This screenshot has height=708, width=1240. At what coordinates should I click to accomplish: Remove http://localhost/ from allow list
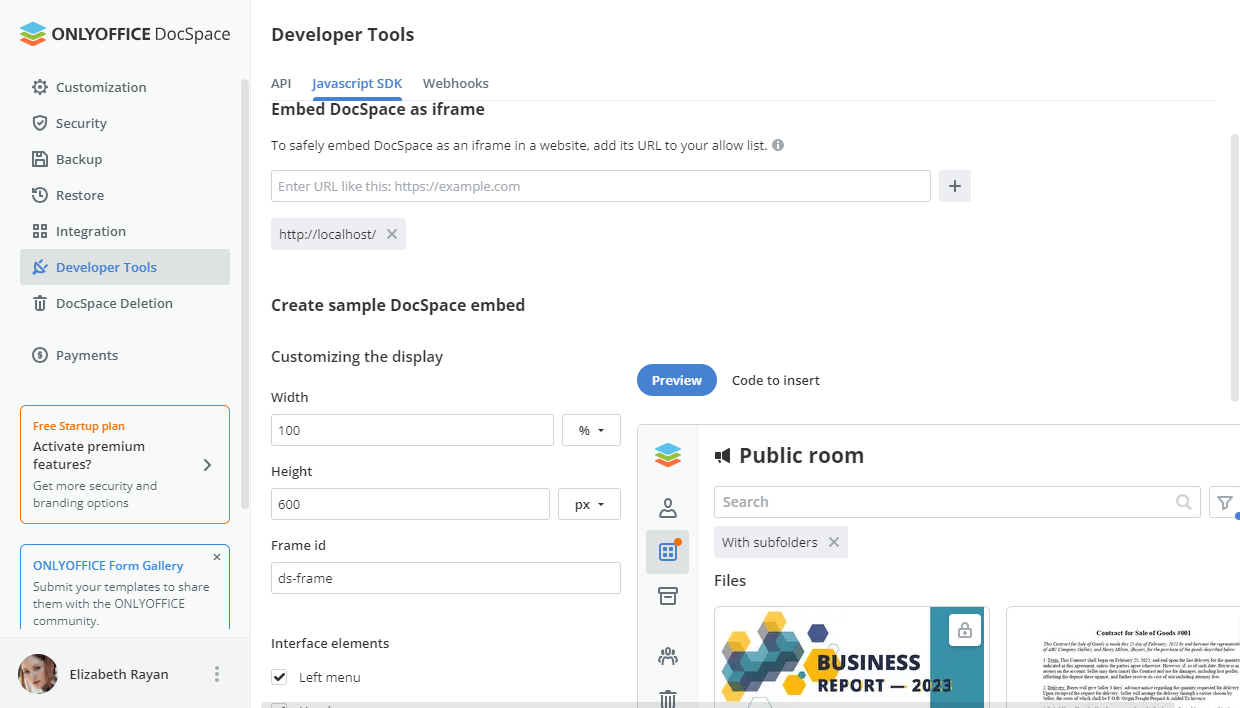click(392, 234)
